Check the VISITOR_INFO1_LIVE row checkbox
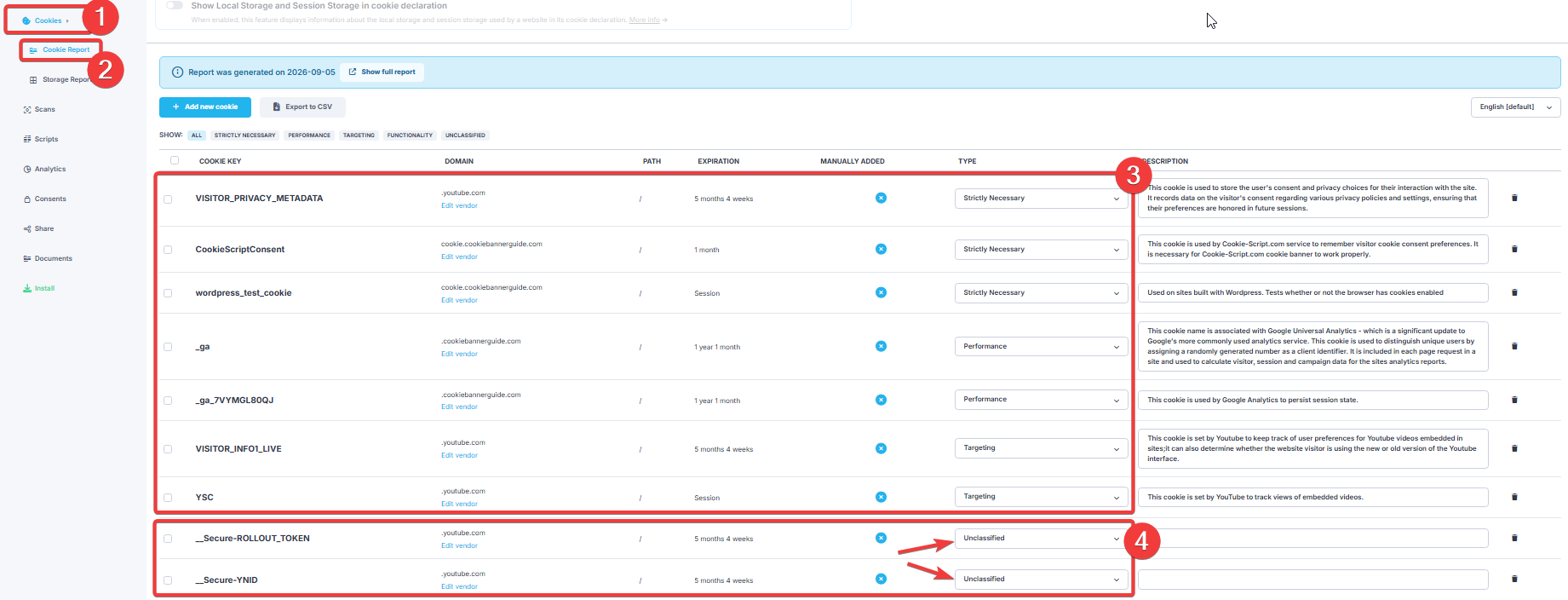1568x600 pixels. coord(168,449)
